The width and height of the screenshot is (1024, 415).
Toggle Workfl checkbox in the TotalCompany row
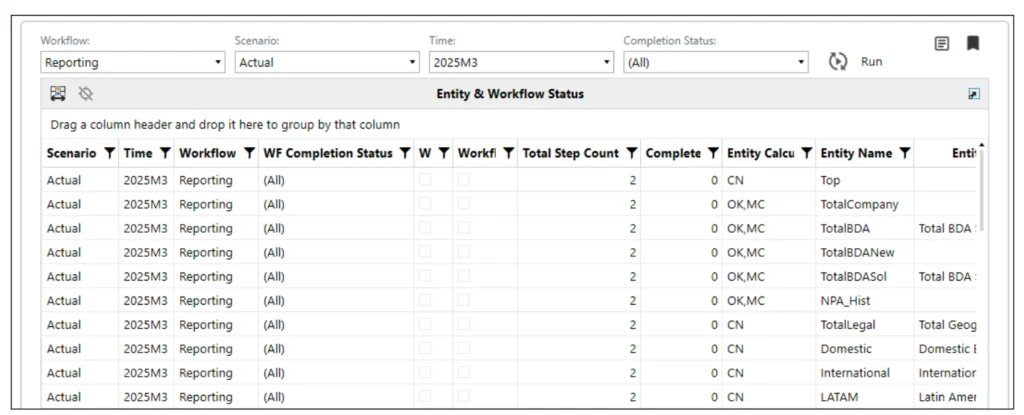tap(464, 204)
